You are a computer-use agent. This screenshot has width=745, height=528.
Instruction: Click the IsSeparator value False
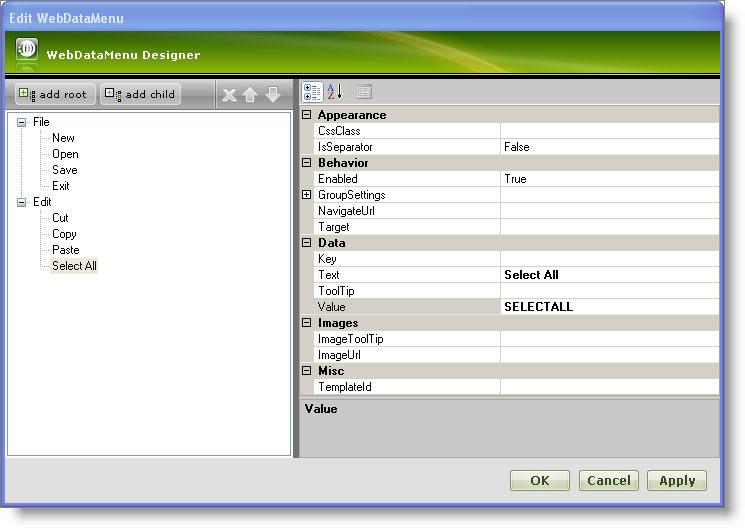pos(608,147)
